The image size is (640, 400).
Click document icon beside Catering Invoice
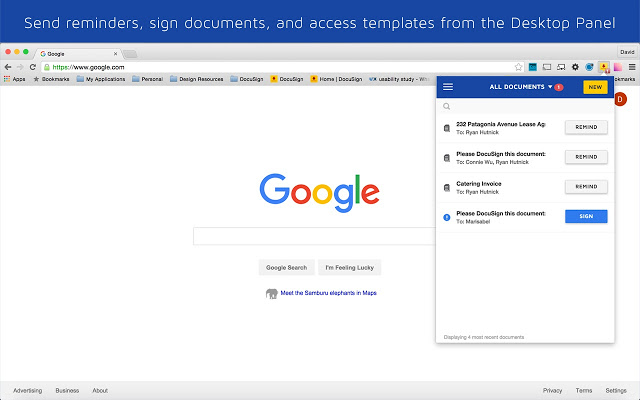point(447,188)
